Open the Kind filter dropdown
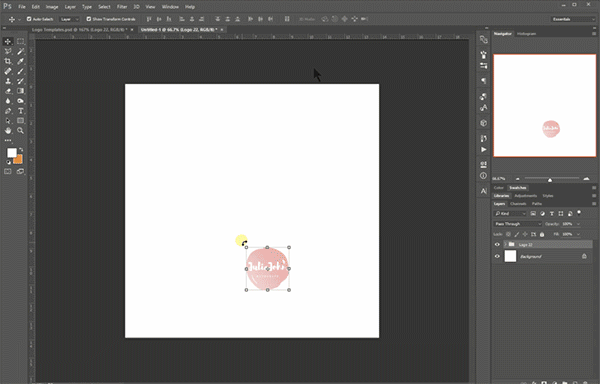The height and width of the screenshot is (384, 600). (510, 213)
